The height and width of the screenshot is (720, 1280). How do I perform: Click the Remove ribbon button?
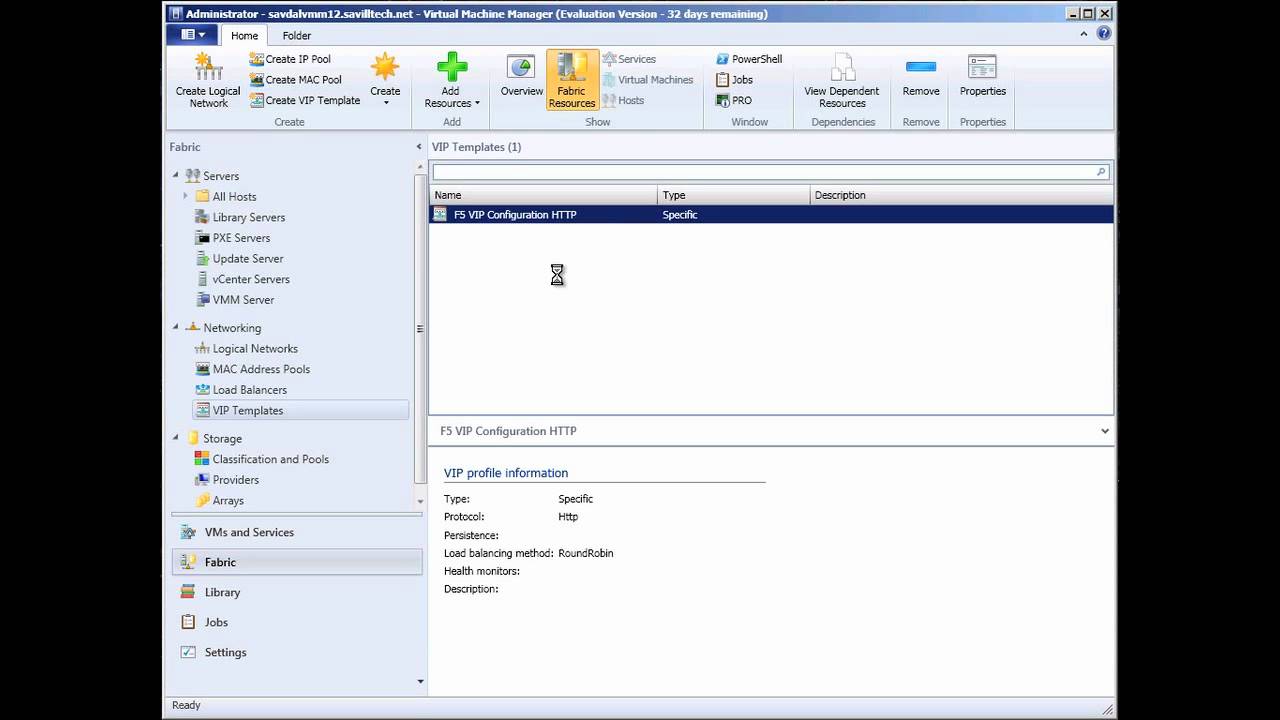pyautogui.click(x=921, y=78)
